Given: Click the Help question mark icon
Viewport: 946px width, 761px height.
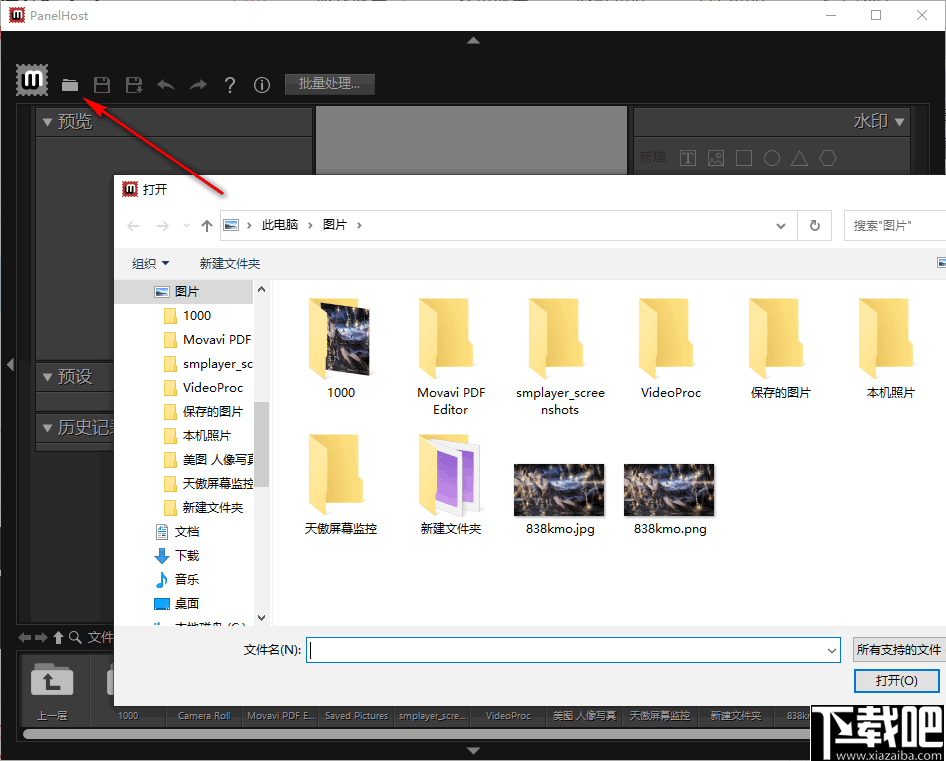Looking at the screenshot, I should [x=229, y=84].
